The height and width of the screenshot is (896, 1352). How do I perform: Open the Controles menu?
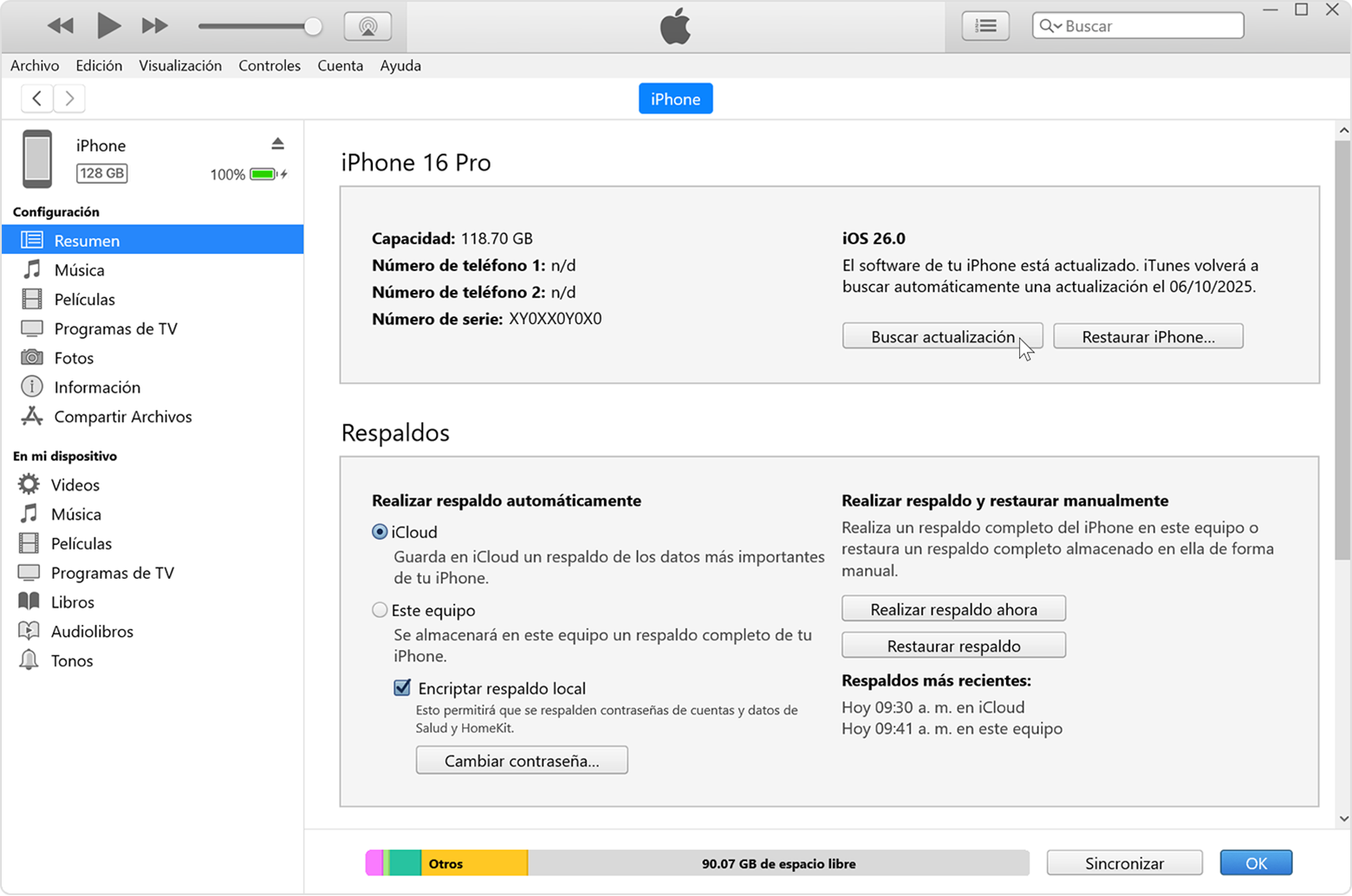[270, 65]
